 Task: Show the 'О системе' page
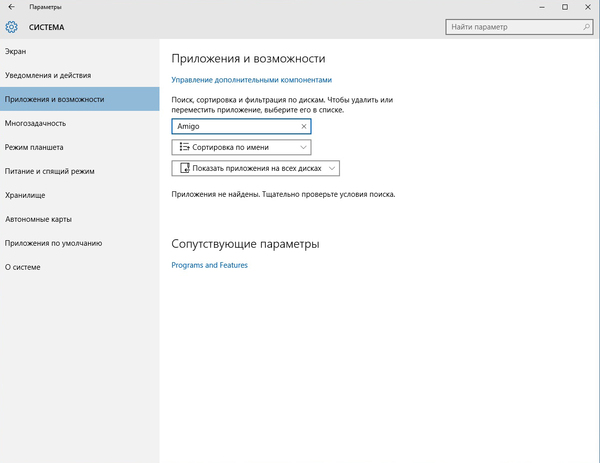pos(23,267)
